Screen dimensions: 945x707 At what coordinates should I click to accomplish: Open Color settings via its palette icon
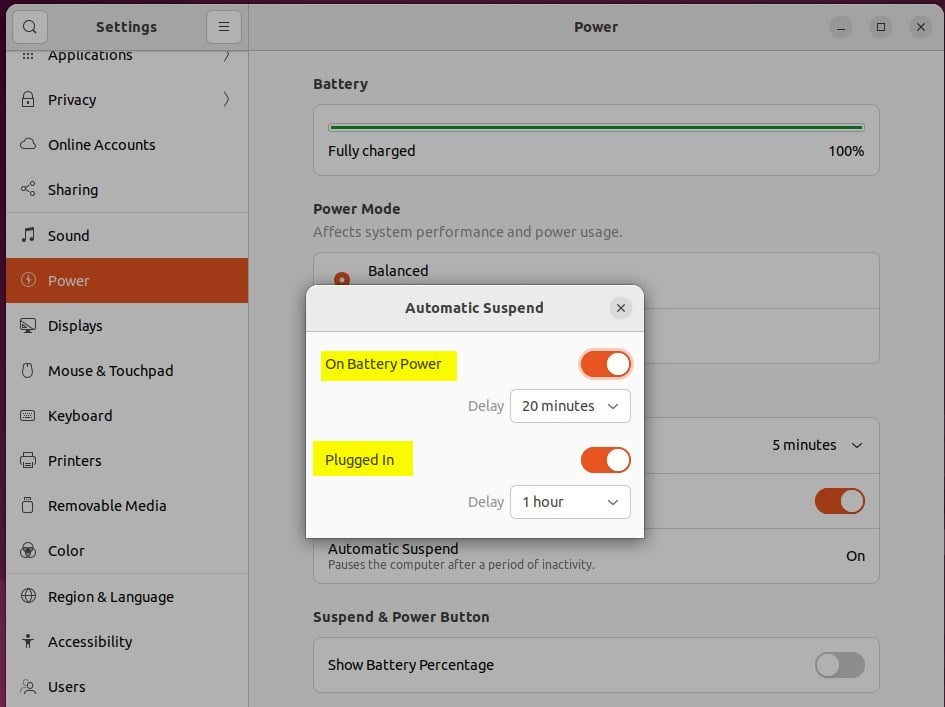(x=29, y=550)
